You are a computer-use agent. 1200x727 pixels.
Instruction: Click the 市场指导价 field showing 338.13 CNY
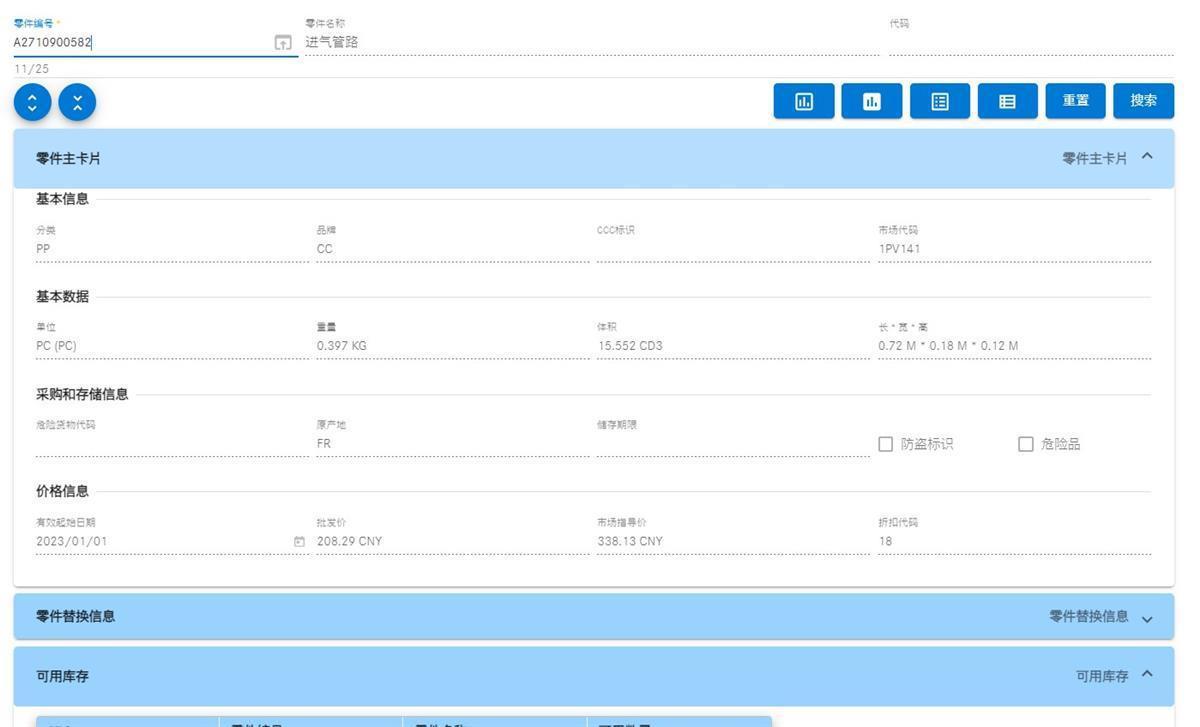pos(733,542)
